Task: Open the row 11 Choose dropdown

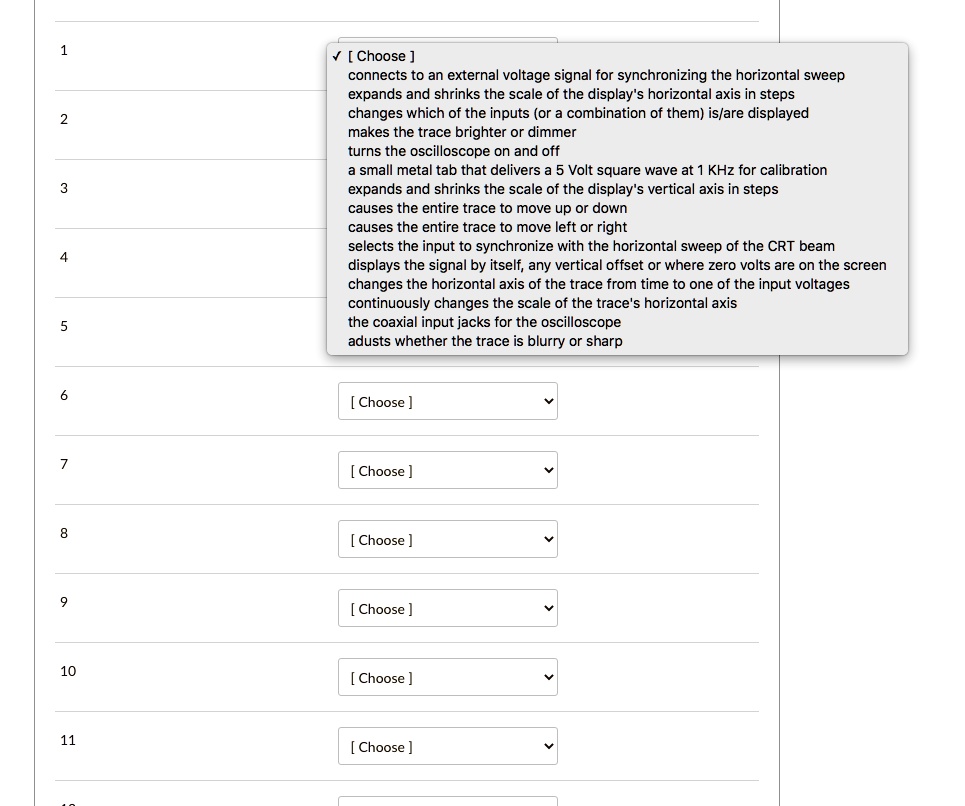Action: pyautogui.click(x=447, y=747)
